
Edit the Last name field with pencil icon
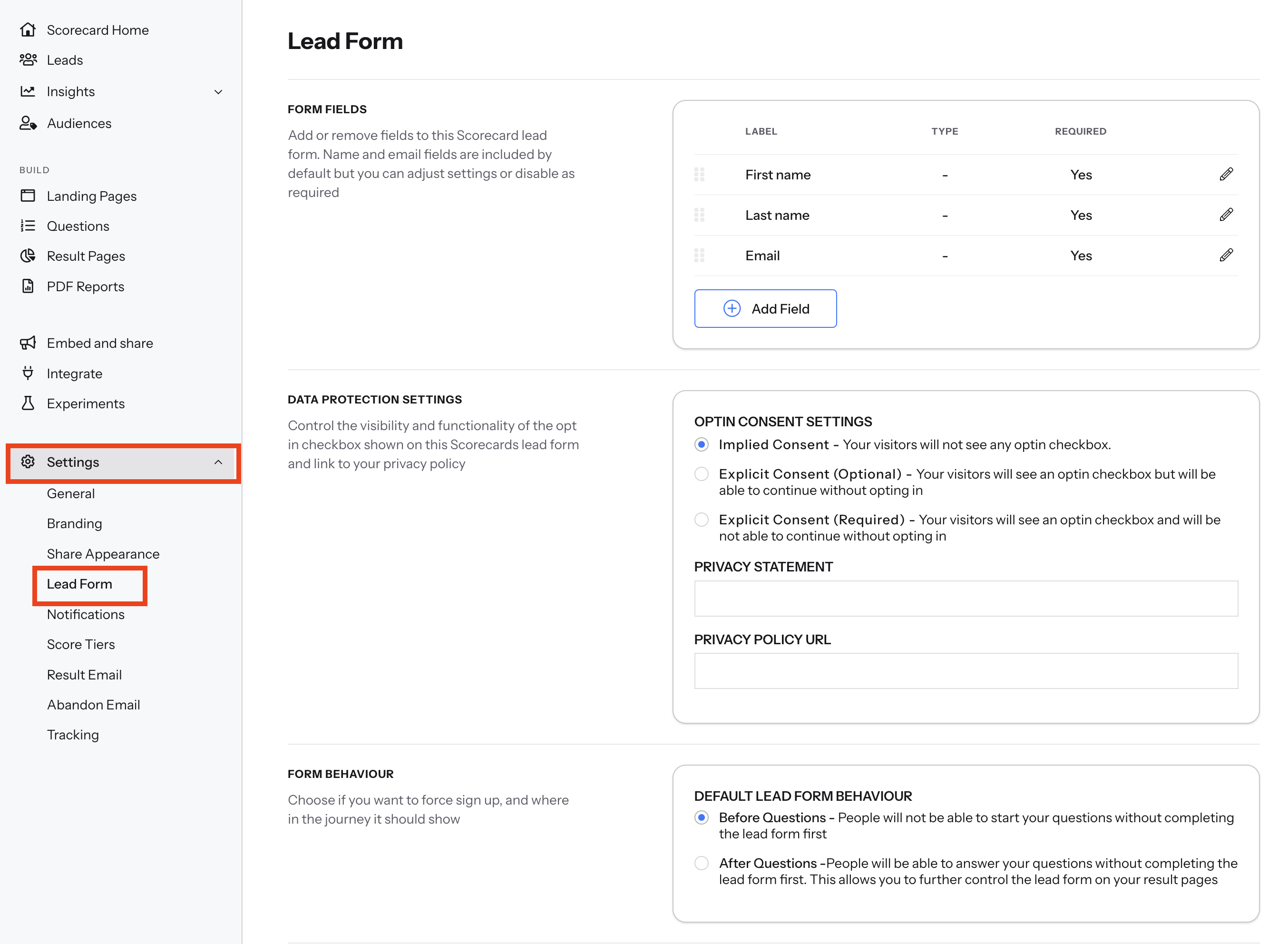pos(1226,215)
